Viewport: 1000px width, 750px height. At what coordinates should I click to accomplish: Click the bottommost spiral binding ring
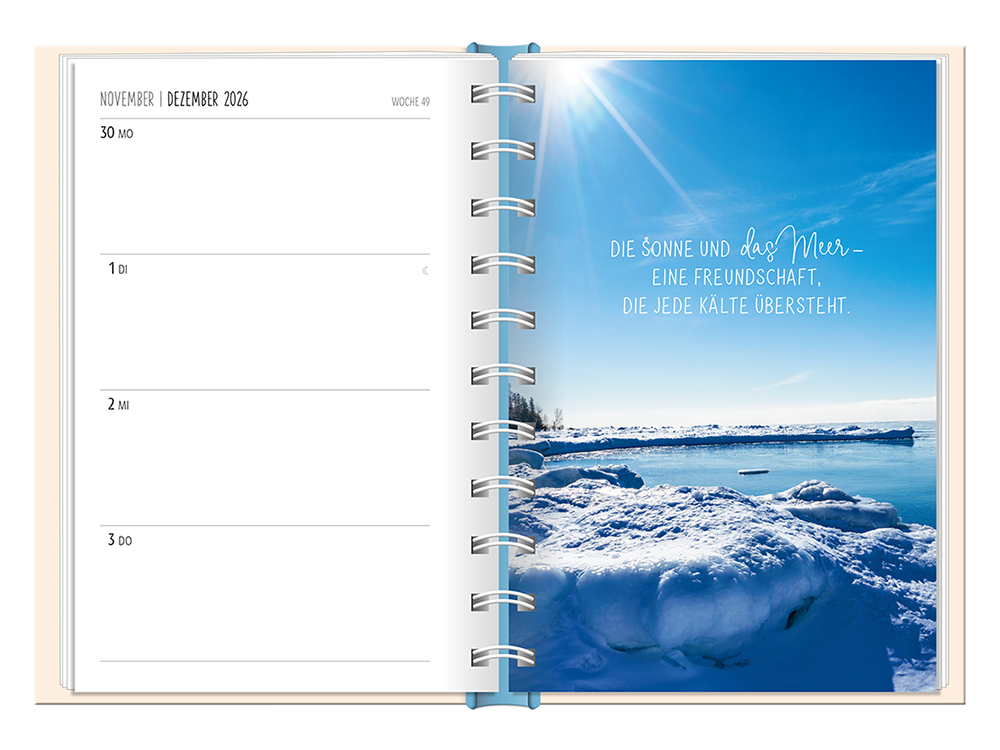coord(502,657)
